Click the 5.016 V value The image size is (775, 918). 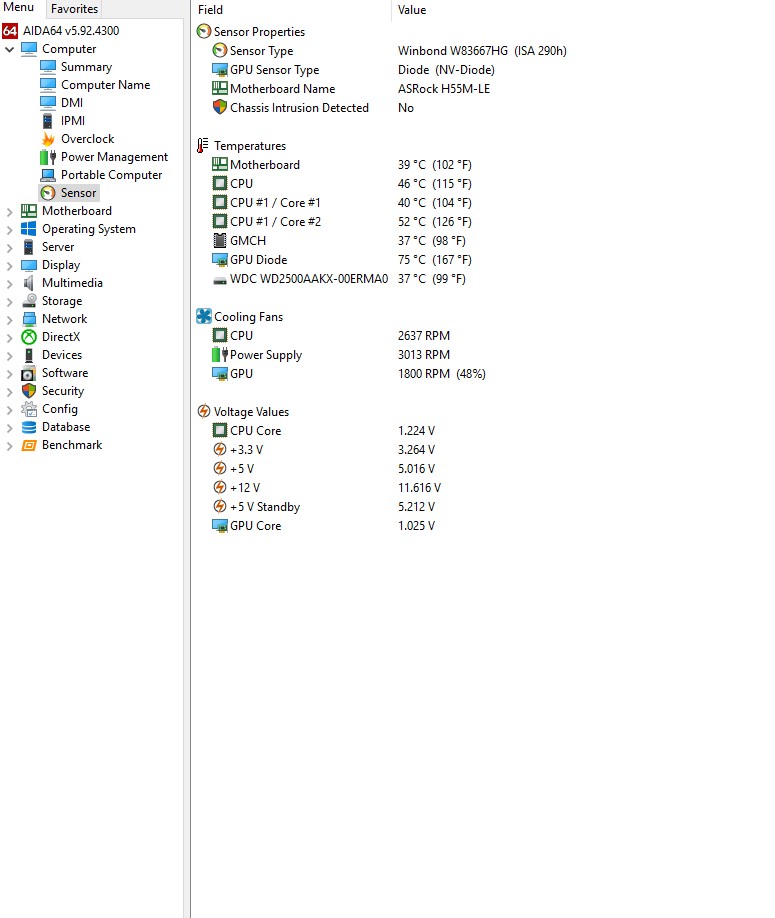coord(416,469)
